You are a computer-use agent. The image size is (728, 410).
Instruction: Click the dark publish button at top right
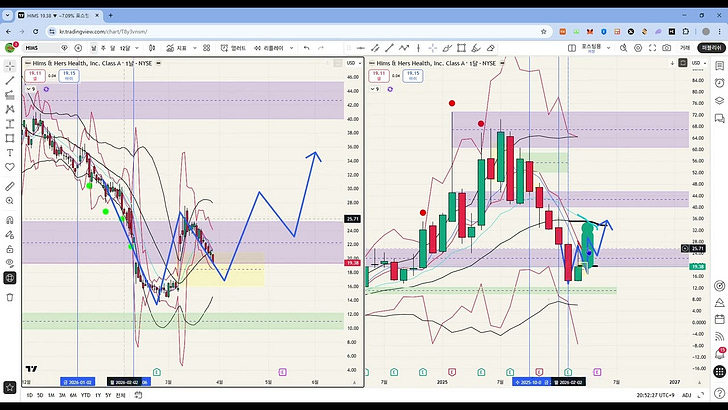712,48
